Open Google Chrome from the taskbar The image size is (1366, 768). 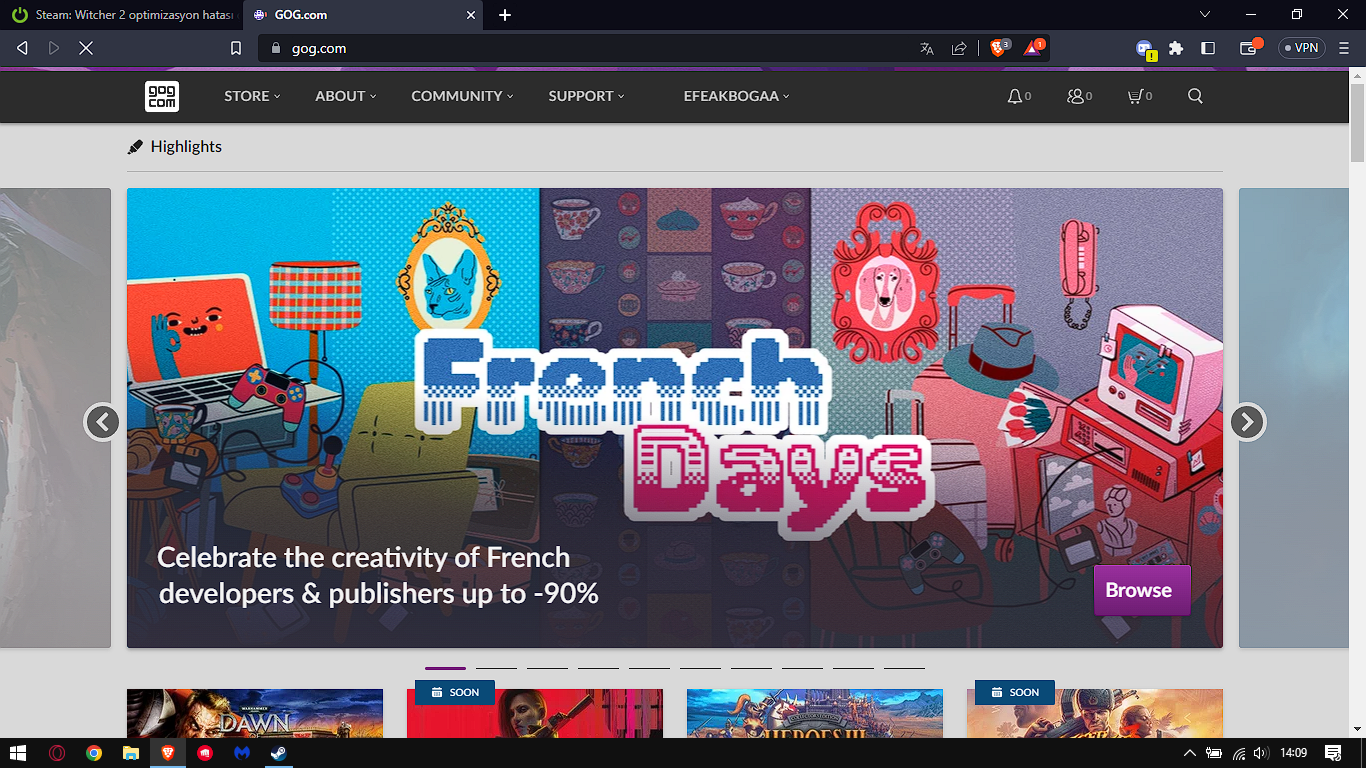click(94, 753)
